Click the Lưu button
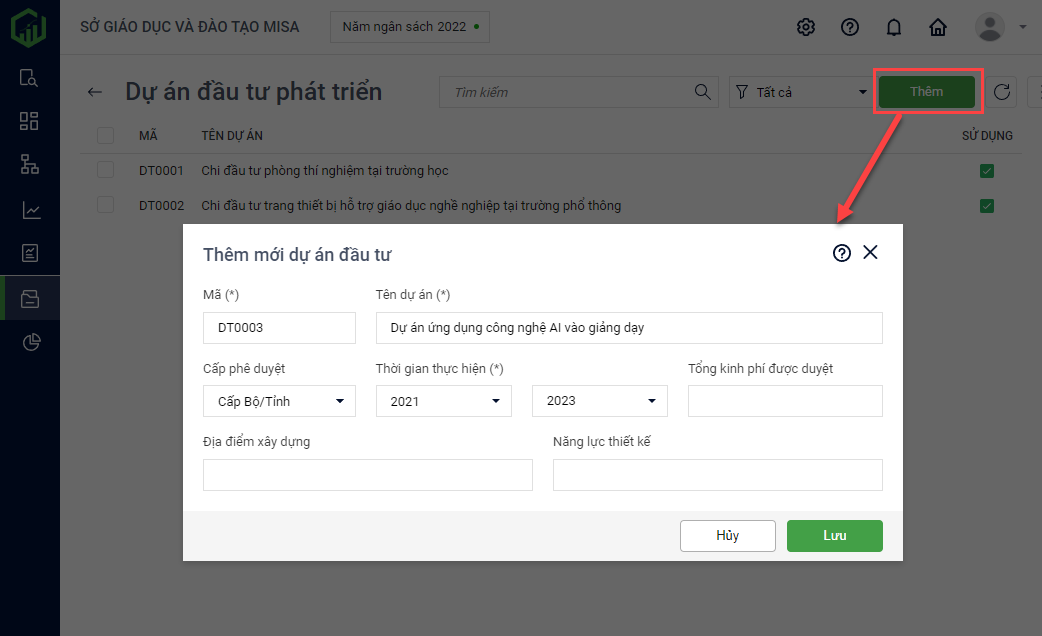 click(x=835, y=536)
